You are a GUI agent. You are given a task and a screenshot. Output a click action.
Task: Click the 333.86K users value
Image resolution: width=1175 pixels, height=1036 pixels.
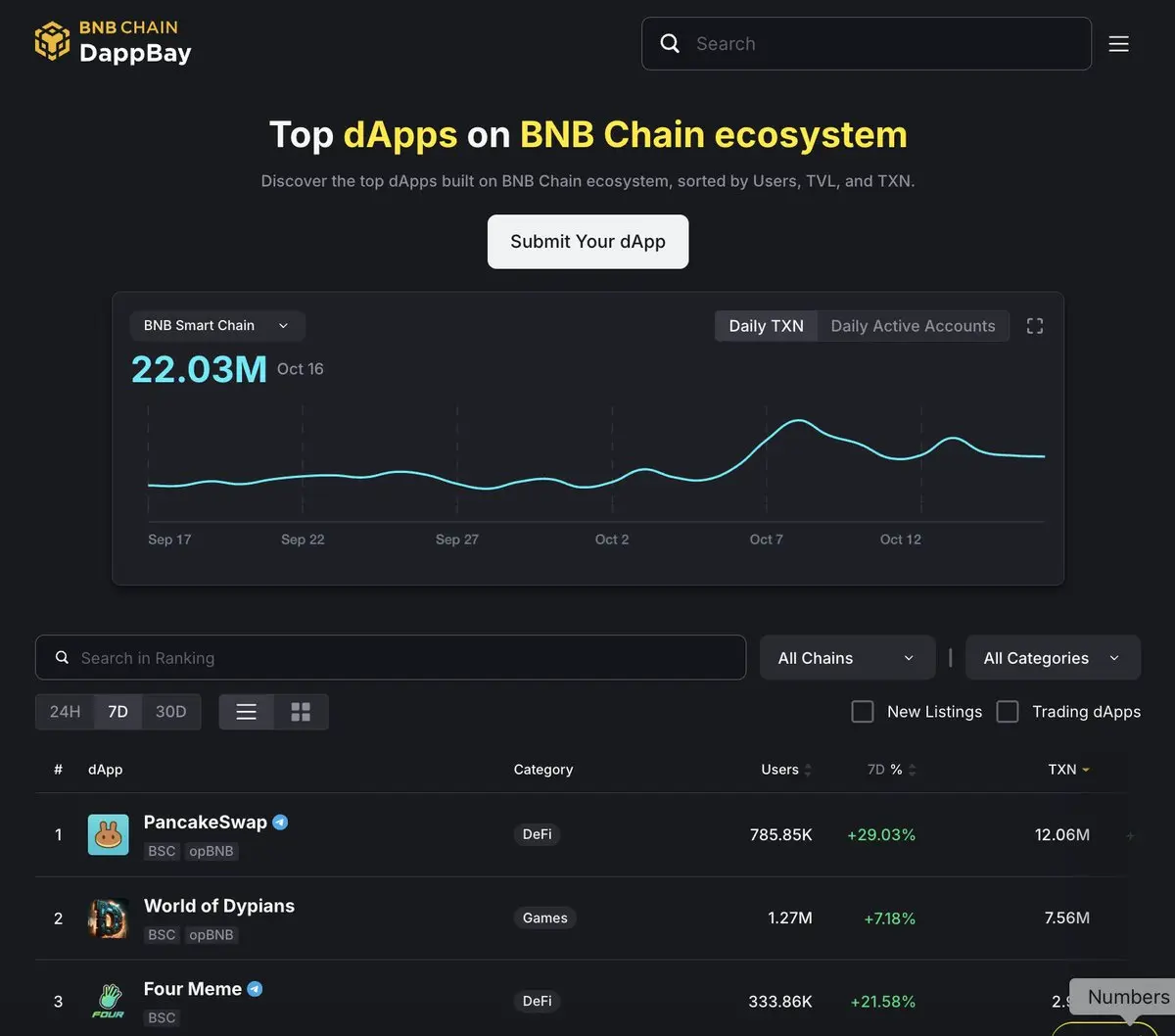pos(781,1002)
